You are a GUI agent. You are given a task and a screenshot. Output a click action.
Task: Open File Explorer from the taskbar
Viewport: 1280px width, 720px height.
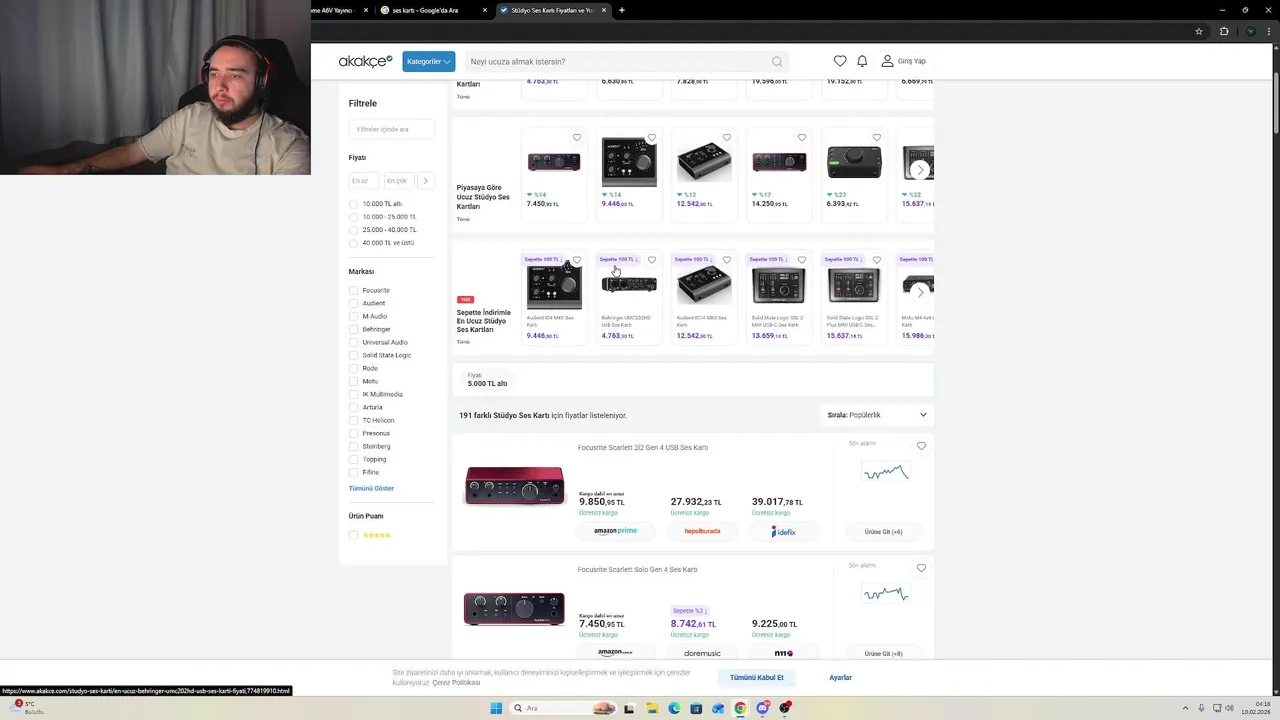click(x=651, y=708)
